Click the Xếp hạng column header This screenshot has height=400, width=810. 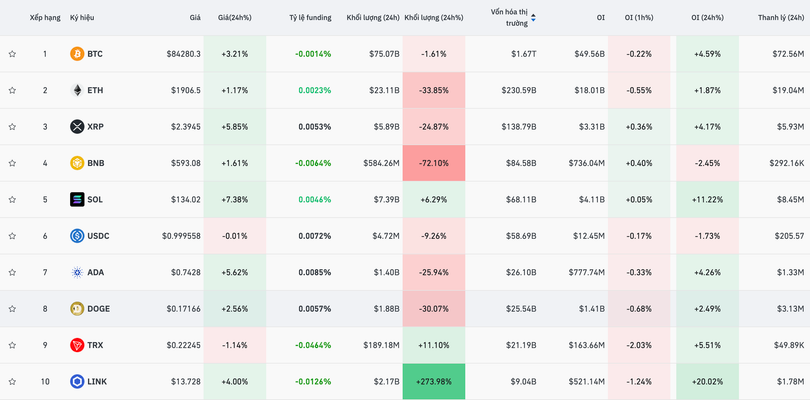pos(44,18)
